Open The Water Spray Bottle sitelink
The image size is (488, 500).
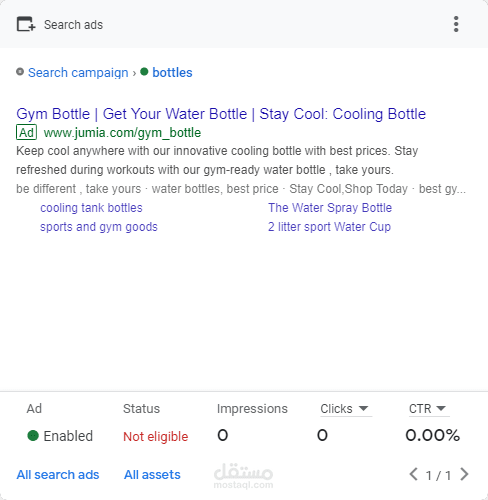(330, 208)
